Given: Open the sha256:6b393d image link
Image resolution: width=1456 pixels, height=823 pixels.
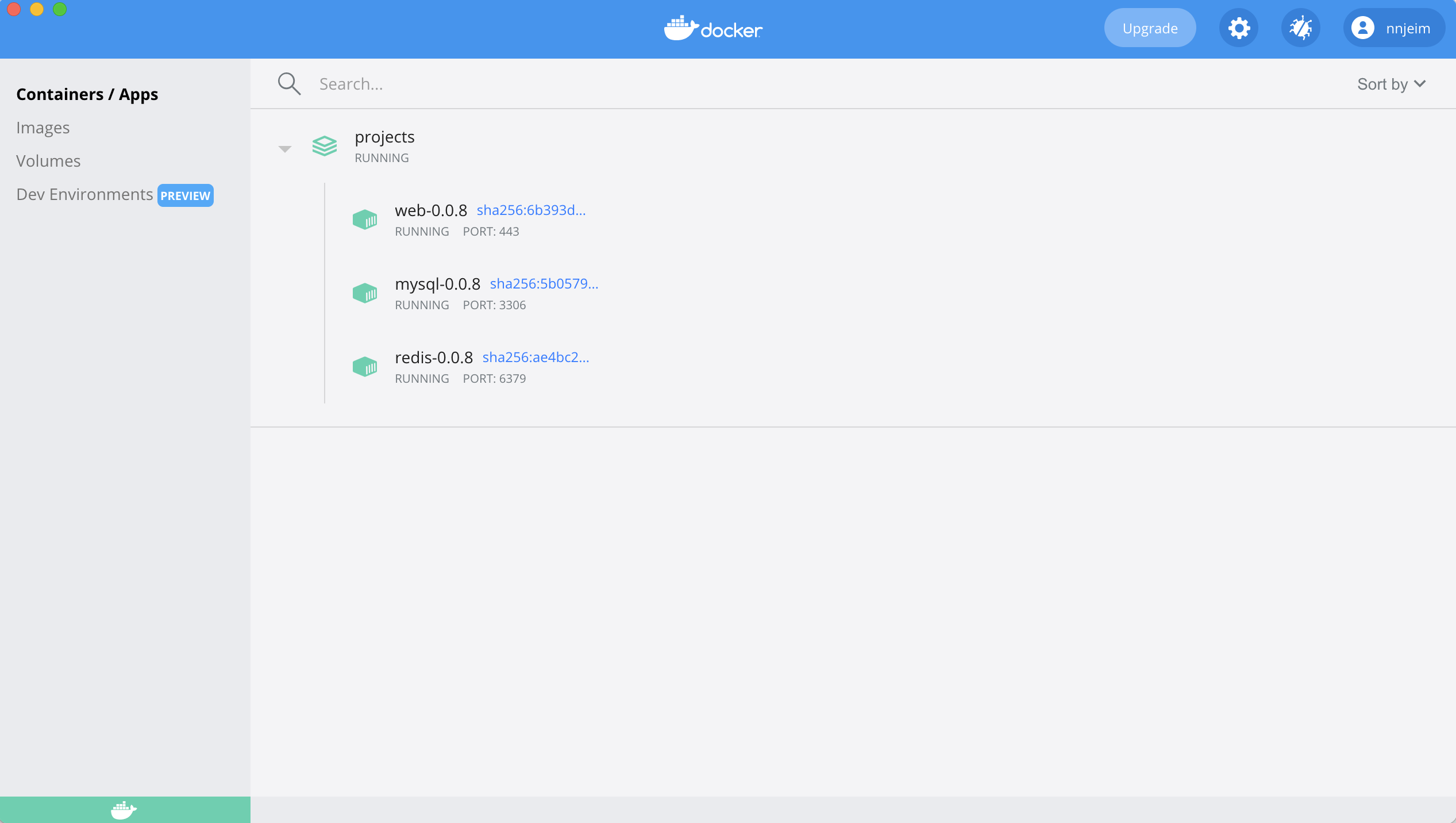Looking at the screenshot, I should click(x=531, y=210).
